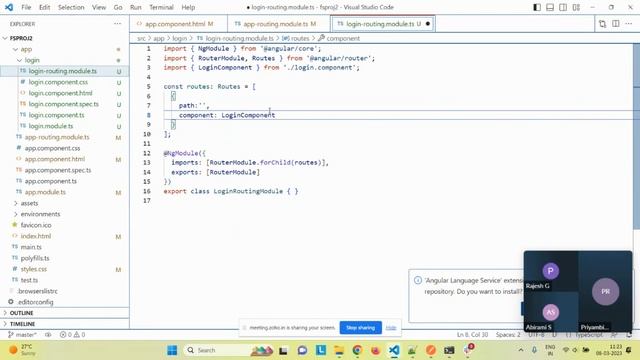
Task: Split the editor to the right
Action: (616, 24)
